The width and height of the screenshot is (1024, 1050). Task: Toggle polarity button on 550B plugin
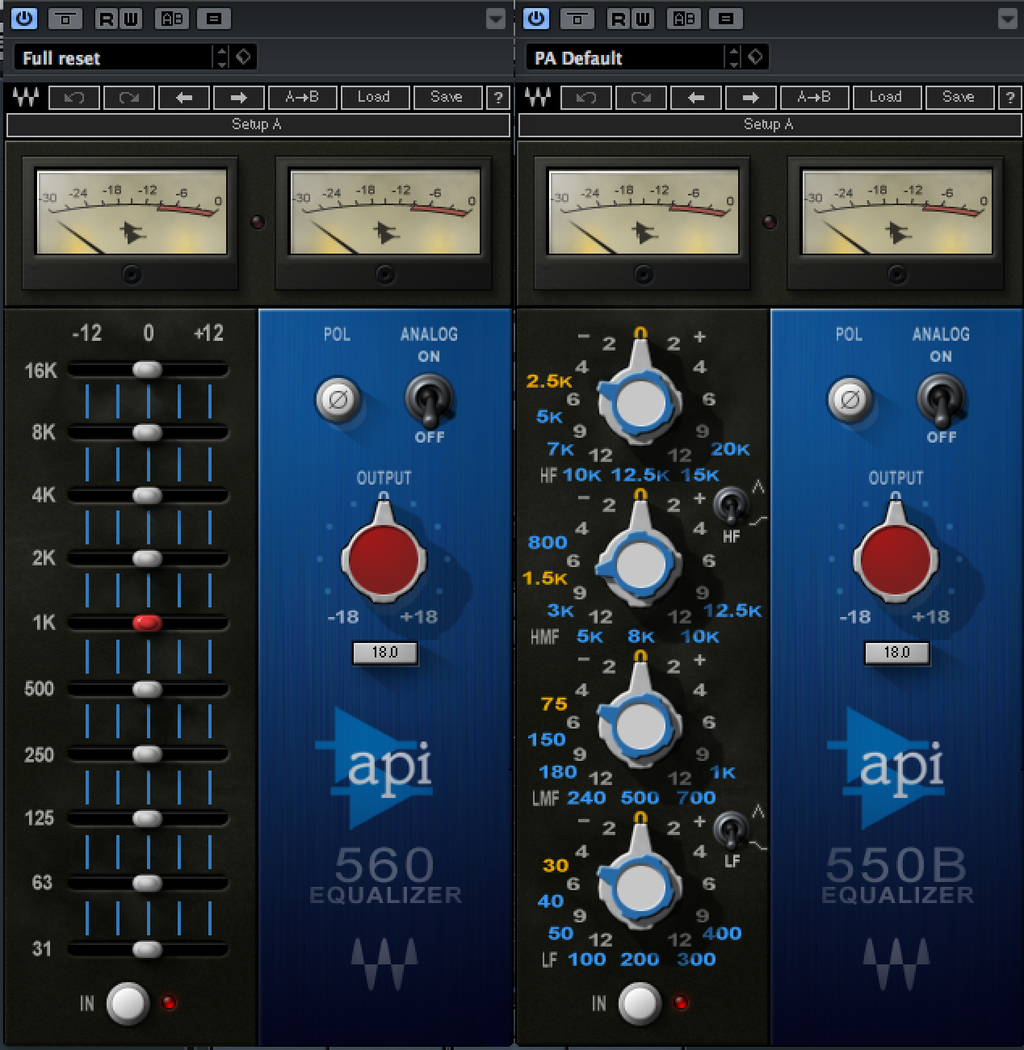tap(851, 400)
